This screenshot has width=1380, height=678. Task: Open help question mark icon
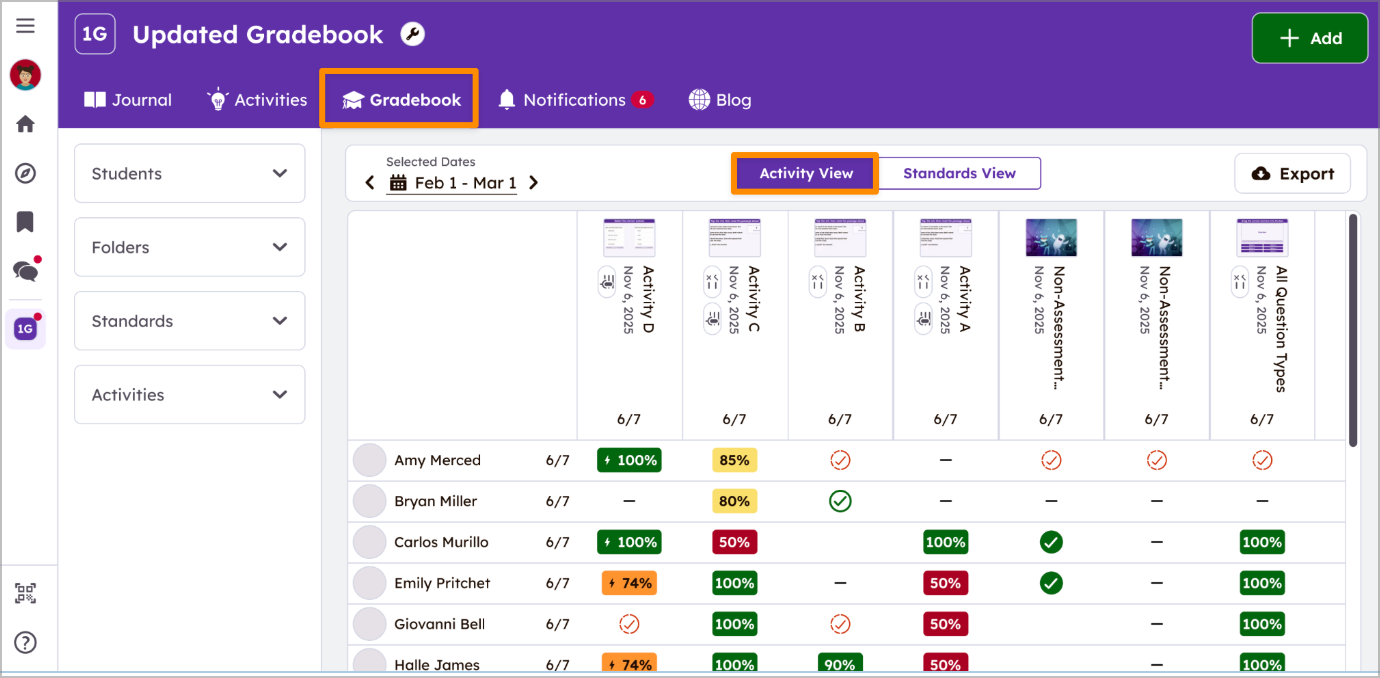tap(25, 642)
